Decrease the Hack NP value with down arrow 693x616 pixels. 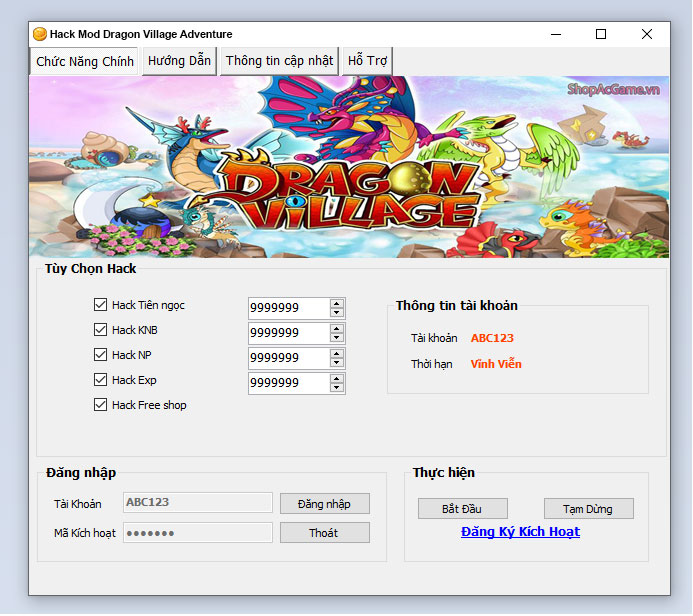pos(337,362)
